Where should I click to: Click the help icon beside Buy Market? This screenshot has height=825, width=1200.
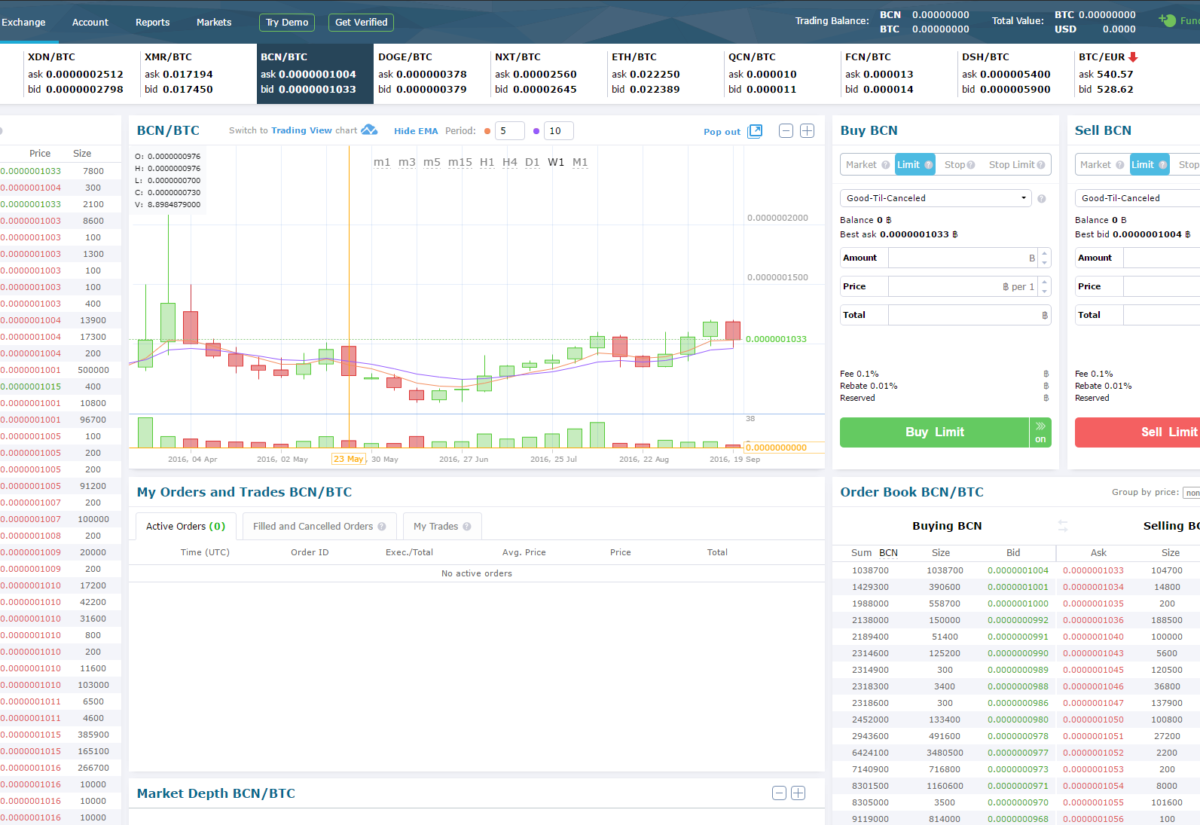click(885, 165)
